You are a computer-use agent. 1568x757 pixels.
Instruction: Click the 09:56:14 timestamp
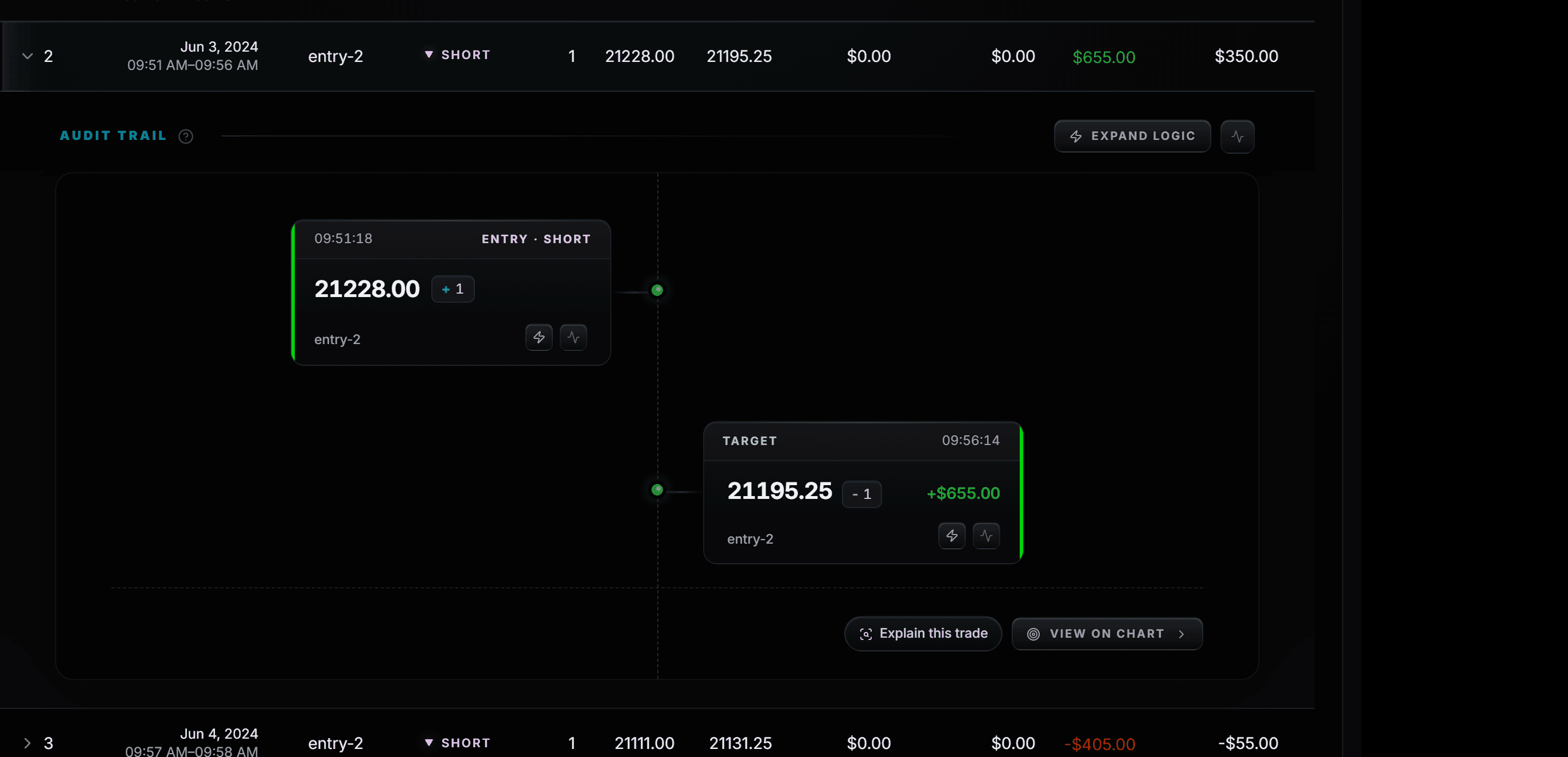point(971,440)
